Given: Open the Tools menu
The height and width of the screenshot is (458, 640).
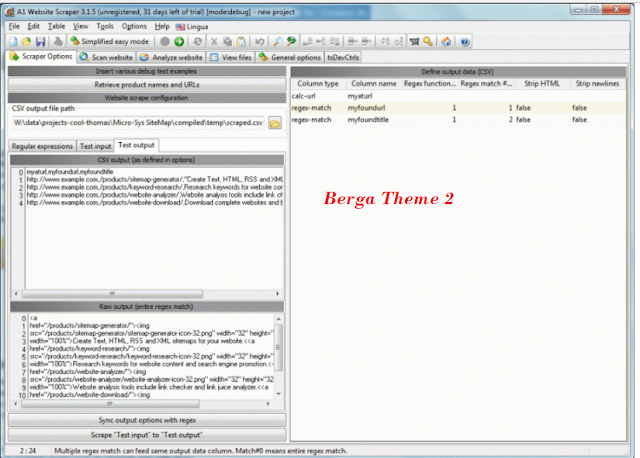Looking at the screenshot, I should point(105,27).
